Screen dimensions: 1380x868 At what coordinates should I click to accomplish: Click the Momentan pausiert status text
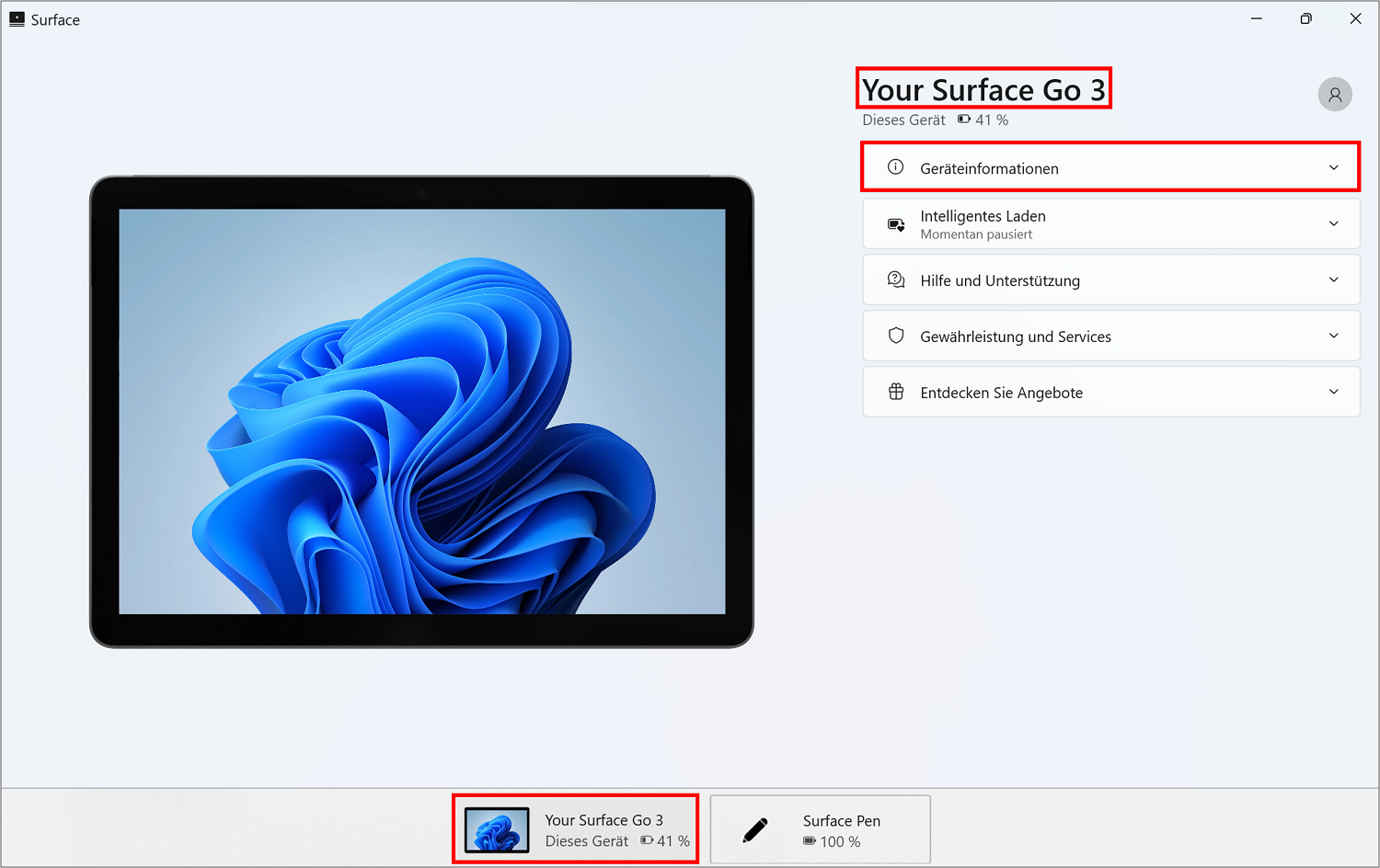[x=976, y=234]
